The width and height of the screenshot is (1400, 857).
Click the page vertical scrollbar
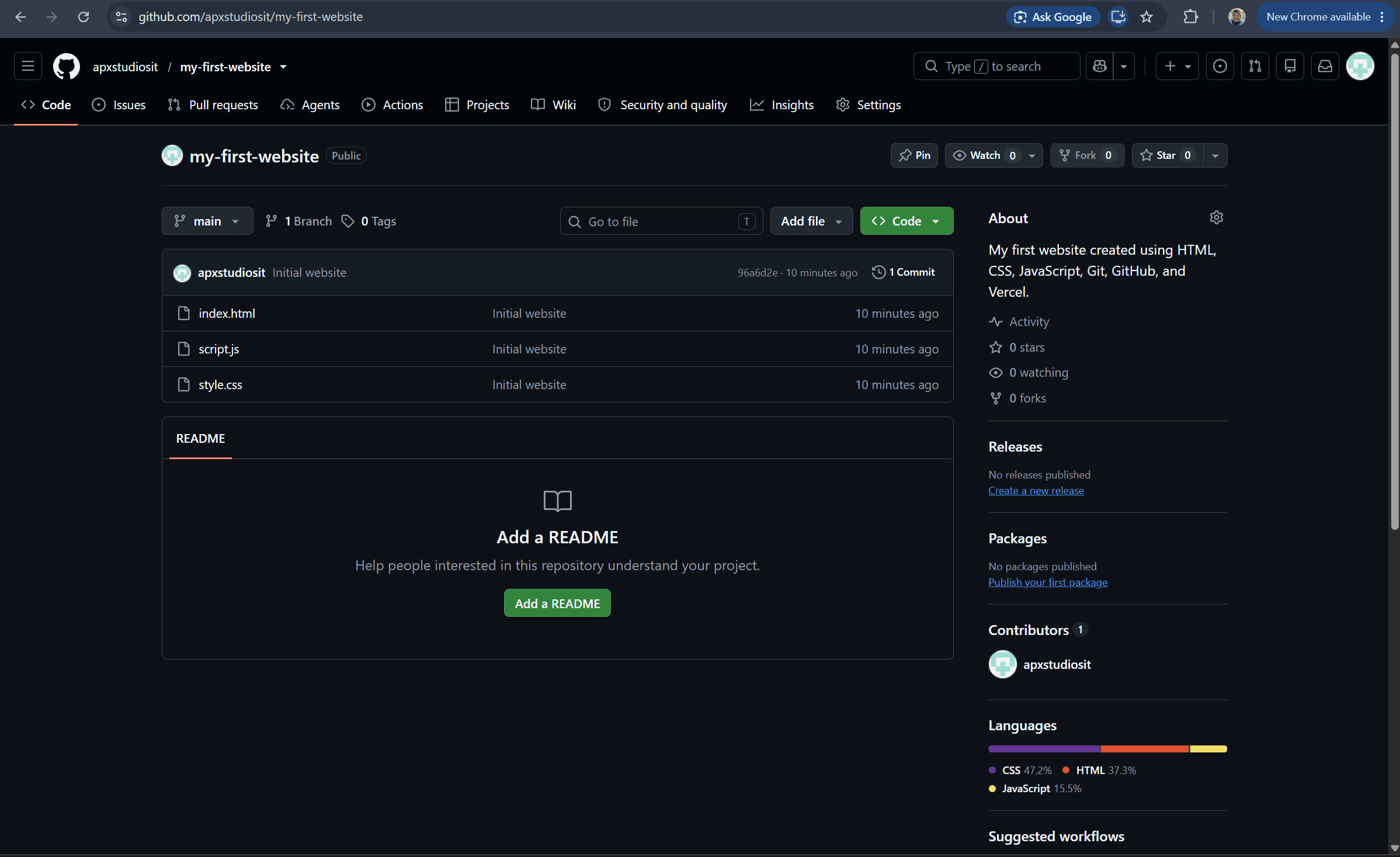1395,292
